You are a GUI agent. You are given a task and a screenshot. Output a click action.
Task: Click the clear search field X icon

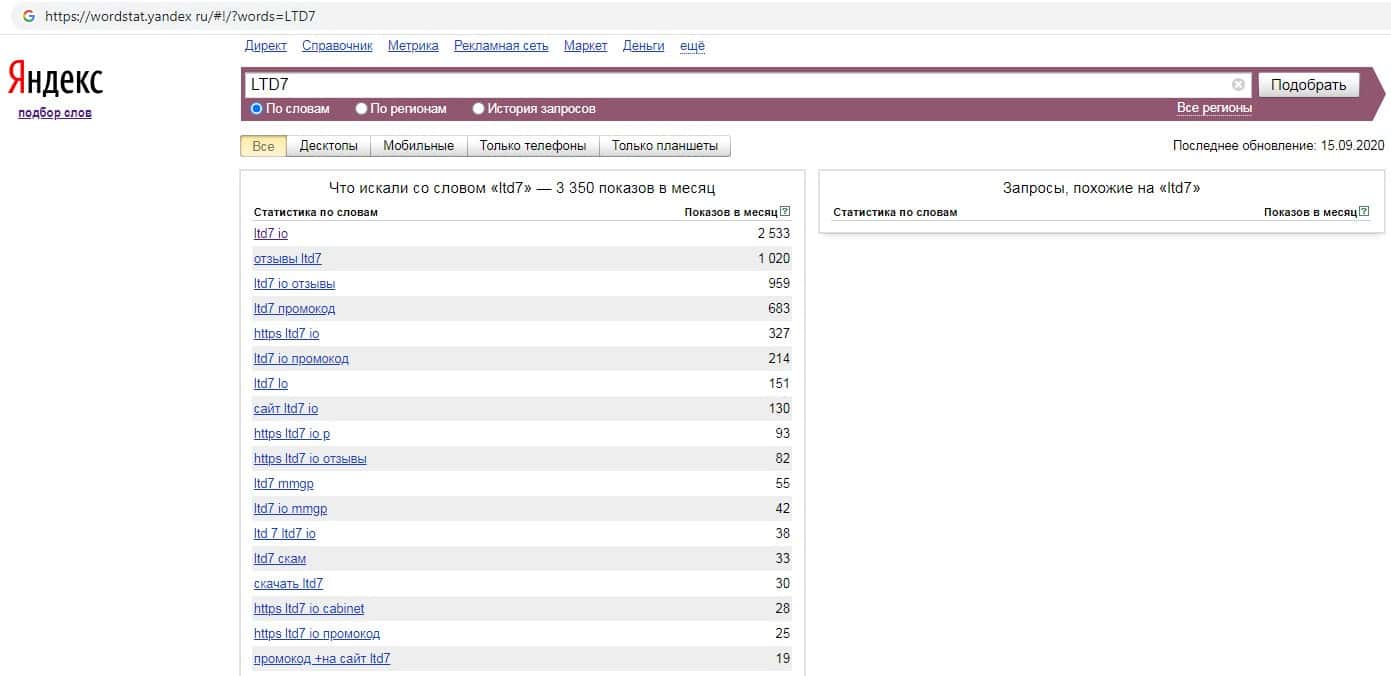click(x=1238, y=85)
